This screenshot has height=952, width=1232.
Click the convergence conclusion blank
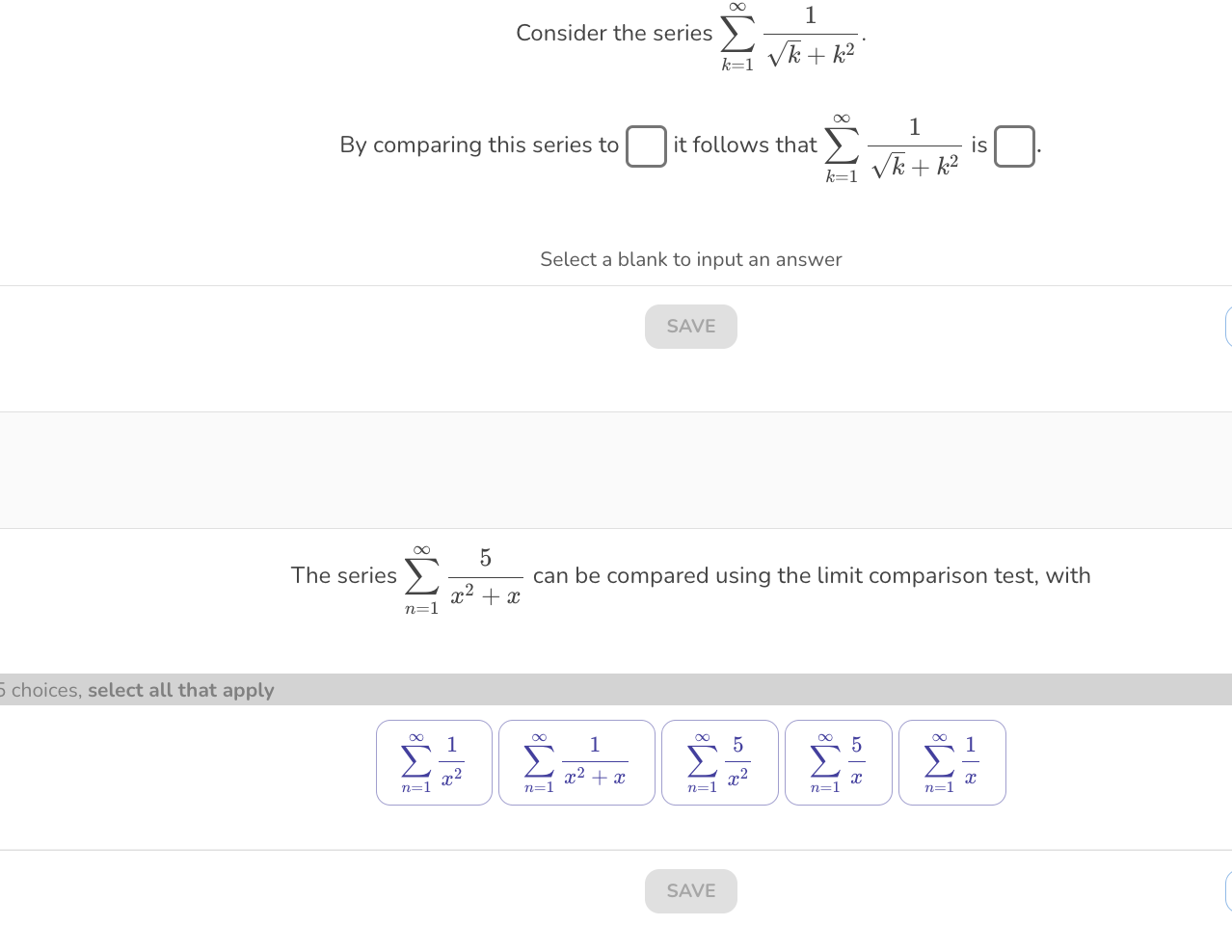(1014, 147)
